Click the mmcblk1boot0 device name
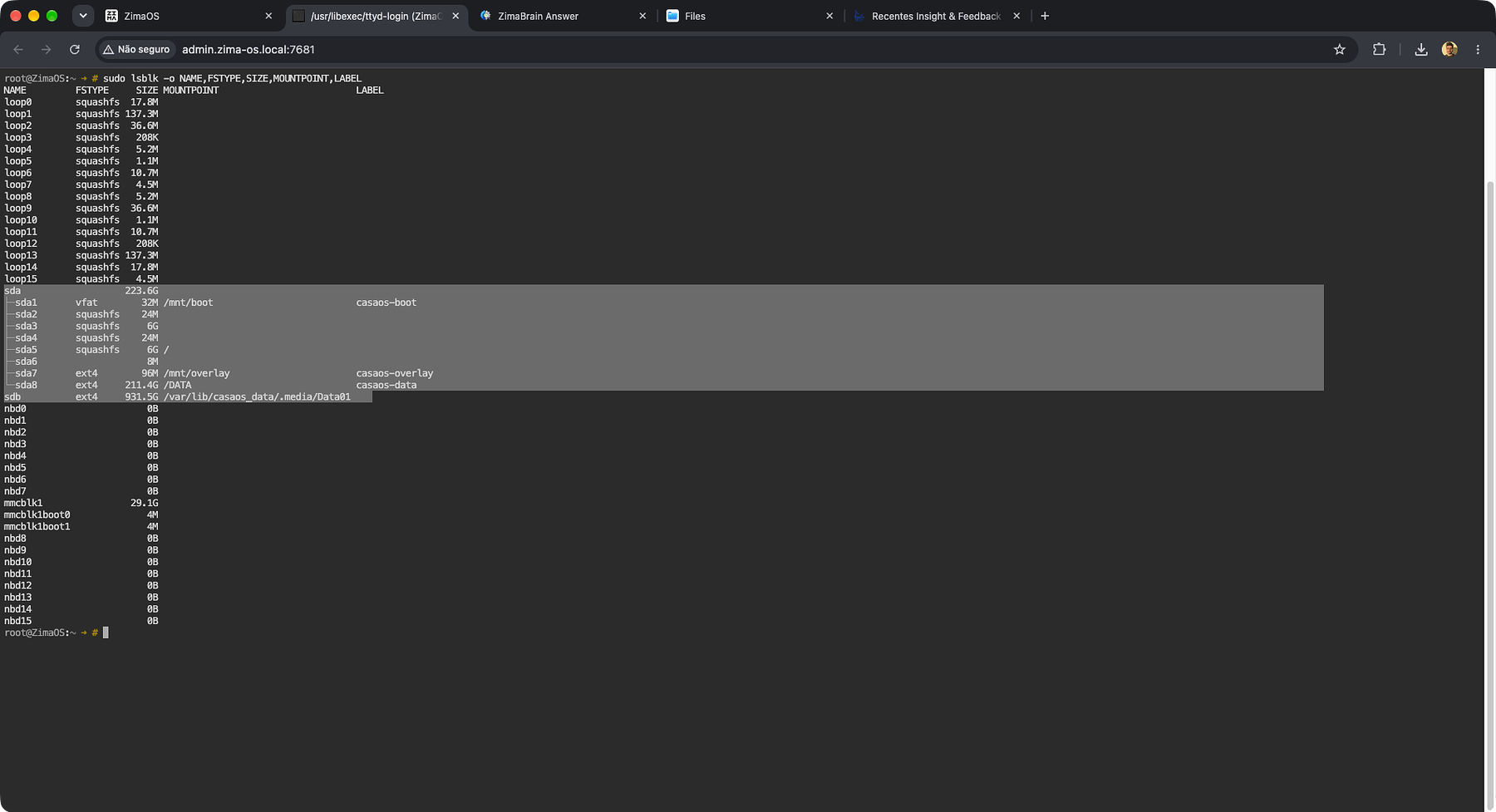Viewport: 1496px width, 812px height. [37, 514]
